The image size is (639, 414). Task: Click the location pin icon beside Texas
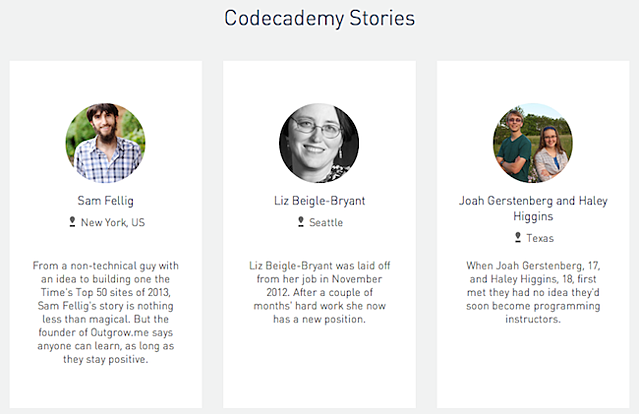[x=517, y=238]
